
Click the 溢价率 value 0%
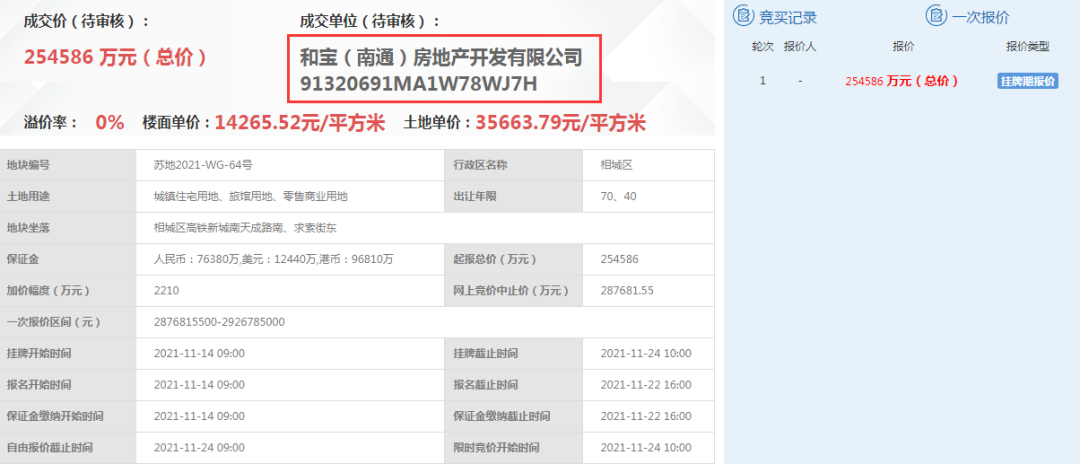pos(110,123)
